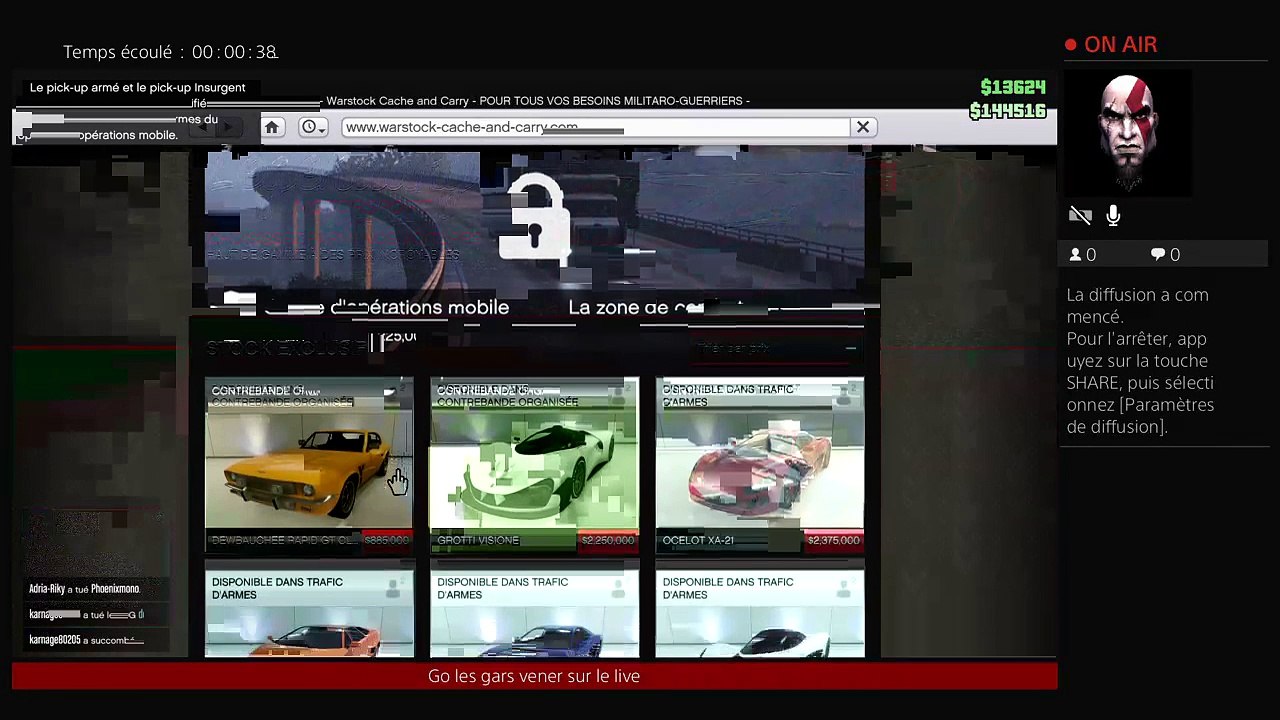Viewport: 1280px width, 720px height.
Task: Click the "OCELOT XA-21" name label
Action: [x=698, y=540]
